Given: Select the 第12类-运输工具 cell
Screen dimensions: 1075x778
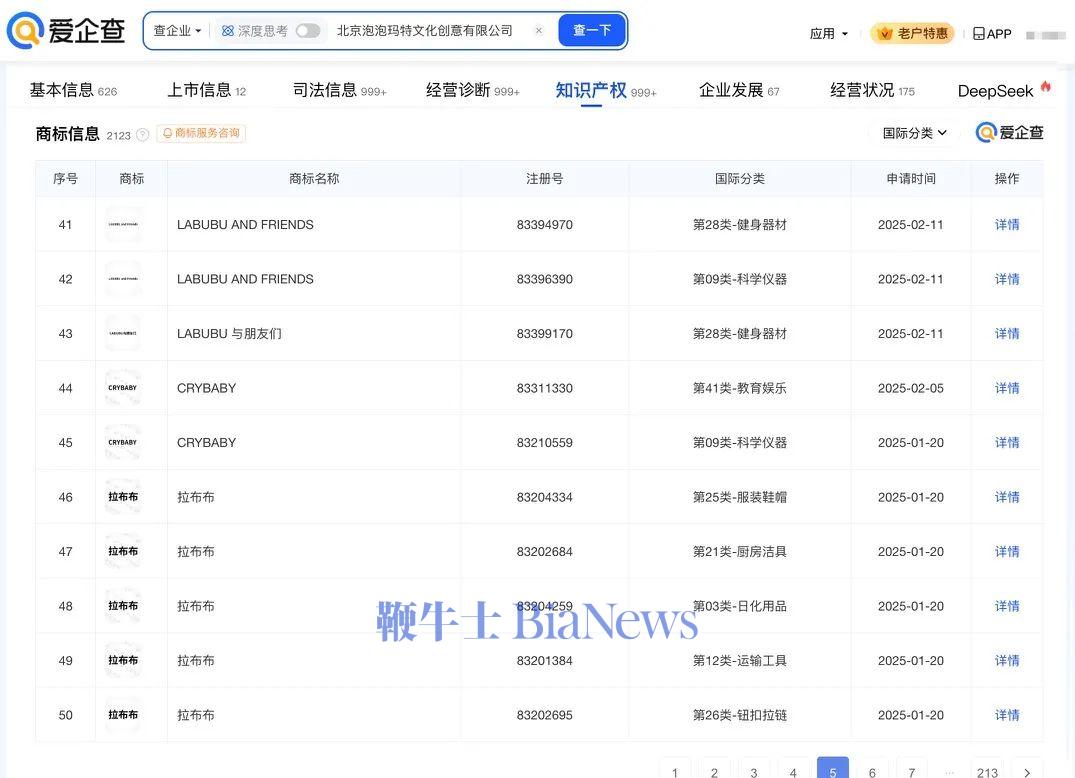Looking at the screenshot, I should click(x=739, y=660).
